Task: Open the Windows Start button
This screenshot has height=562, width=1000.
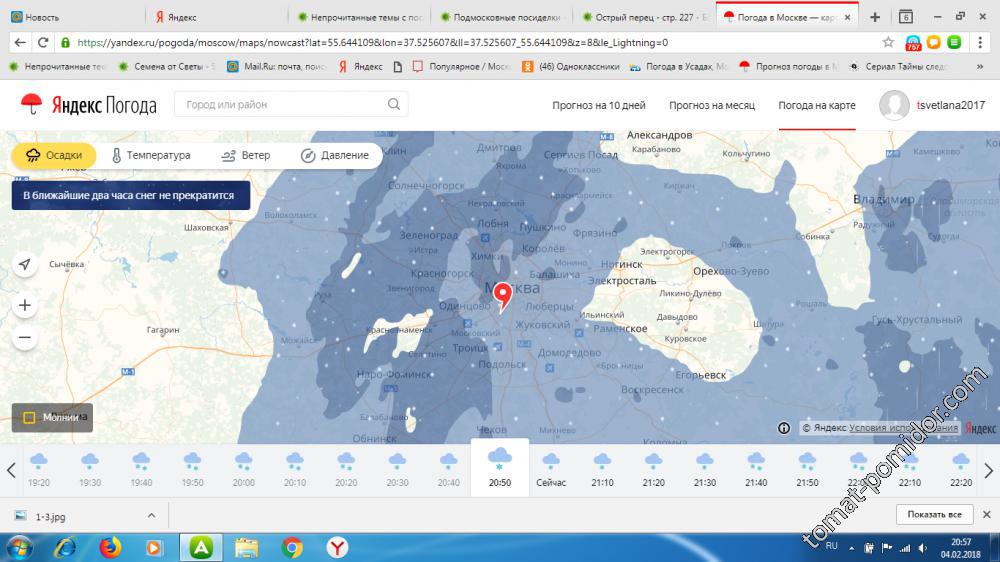Action: 19,547
